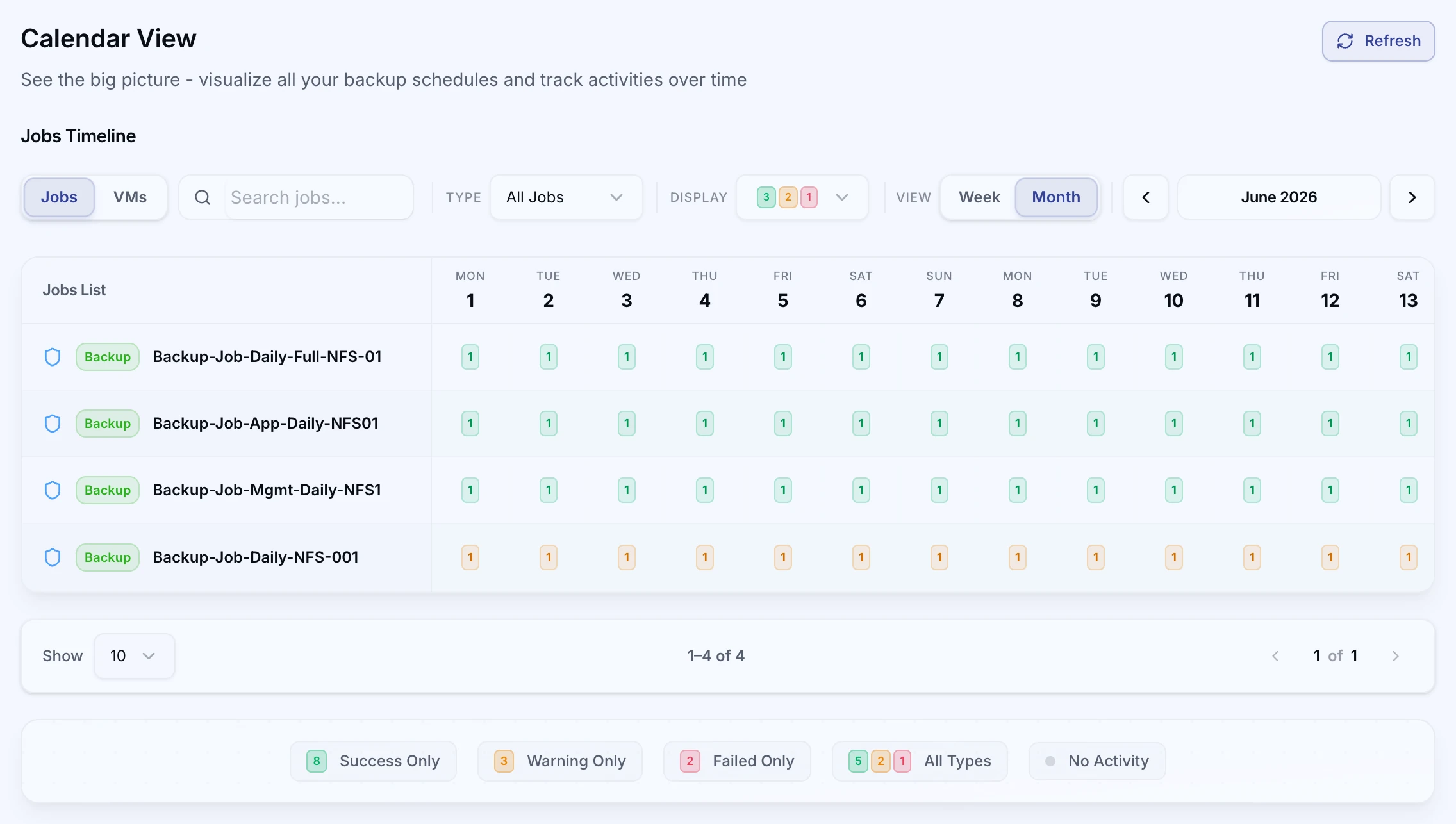This screenshot has height=824, width=1456.
Task: Switch to the VMs tab
Action: point(130,197)
